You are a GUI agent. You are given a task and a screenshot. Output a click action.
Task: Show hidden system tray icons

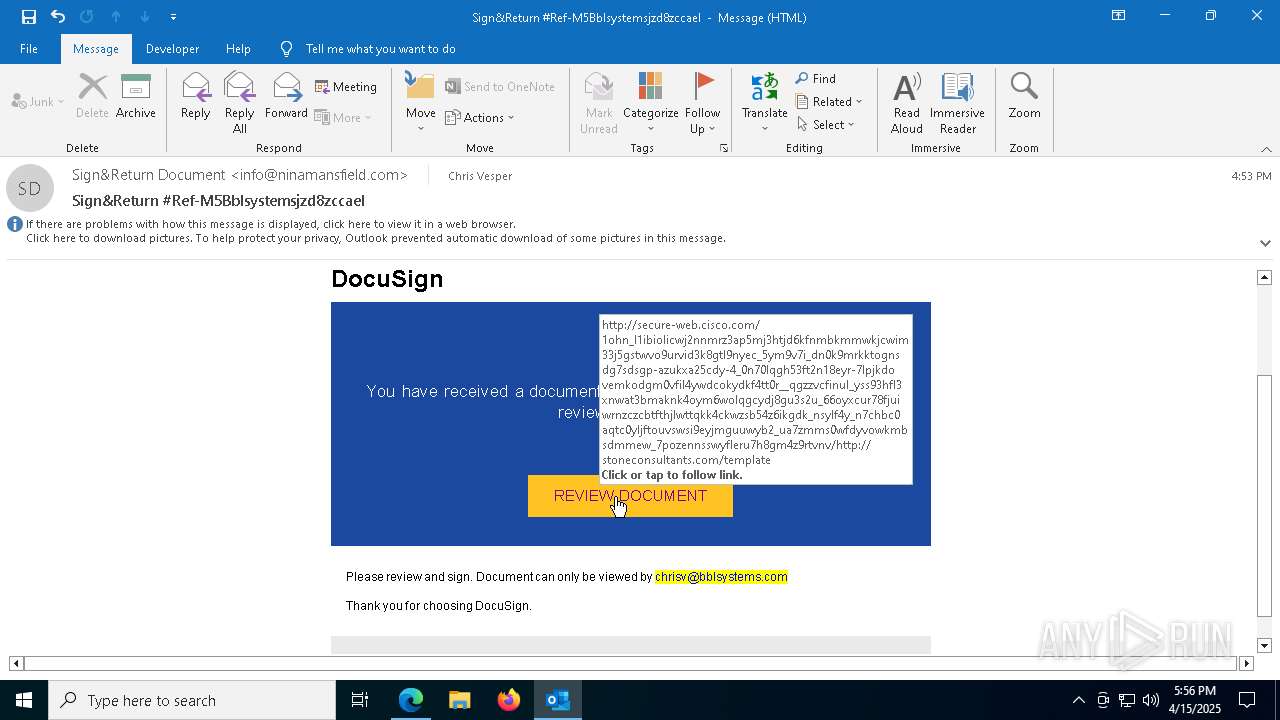[x=1078, y=700]
